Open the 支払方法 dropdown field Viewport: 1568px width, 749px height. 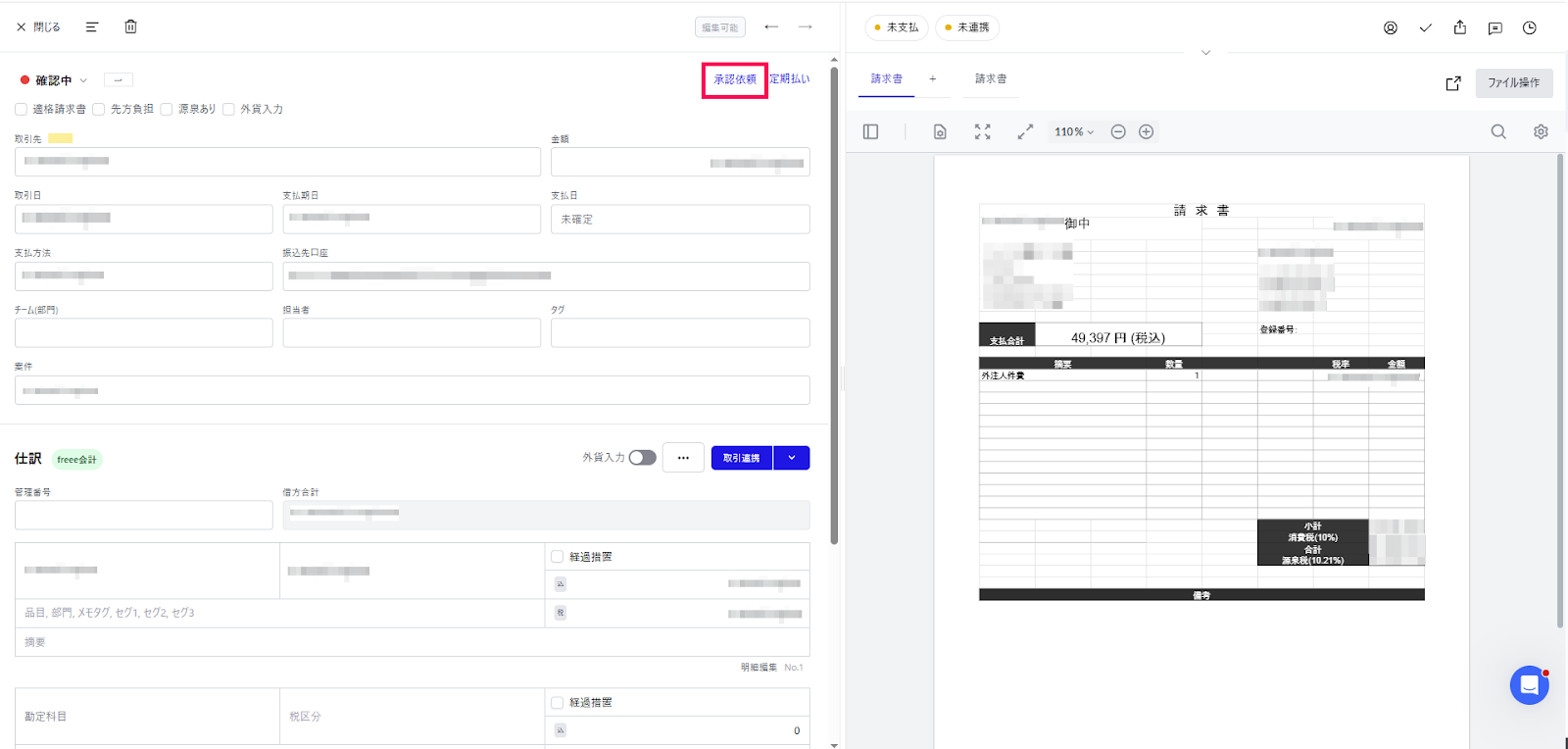coord(144,276)
